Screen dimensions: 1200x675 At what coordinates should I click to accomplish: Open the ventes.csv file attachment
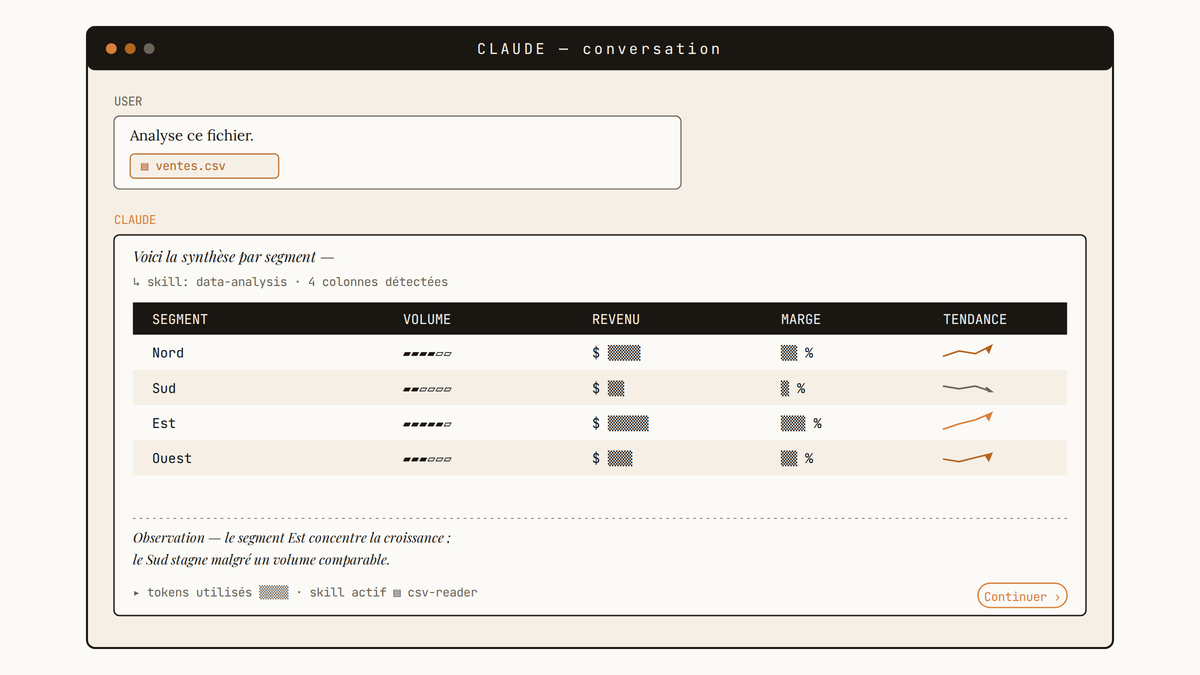tap(204, 166)
